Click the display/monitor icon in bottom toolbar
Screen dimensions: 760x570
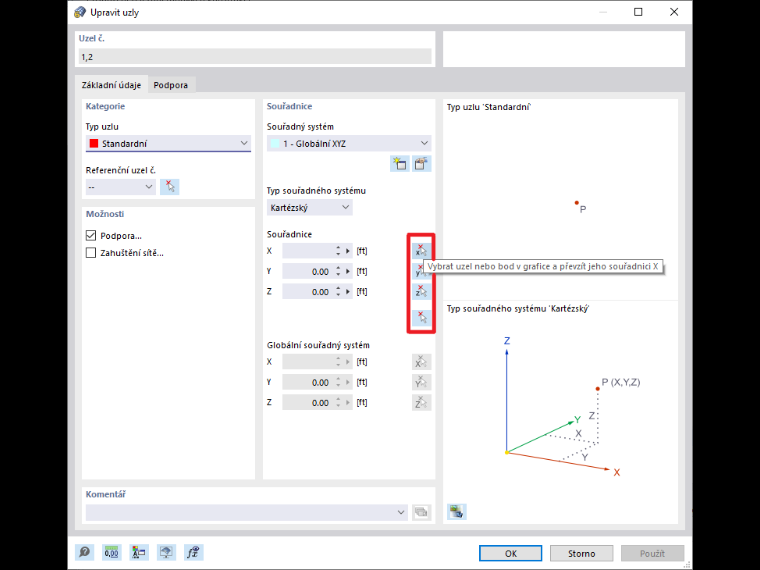(166, 552)
